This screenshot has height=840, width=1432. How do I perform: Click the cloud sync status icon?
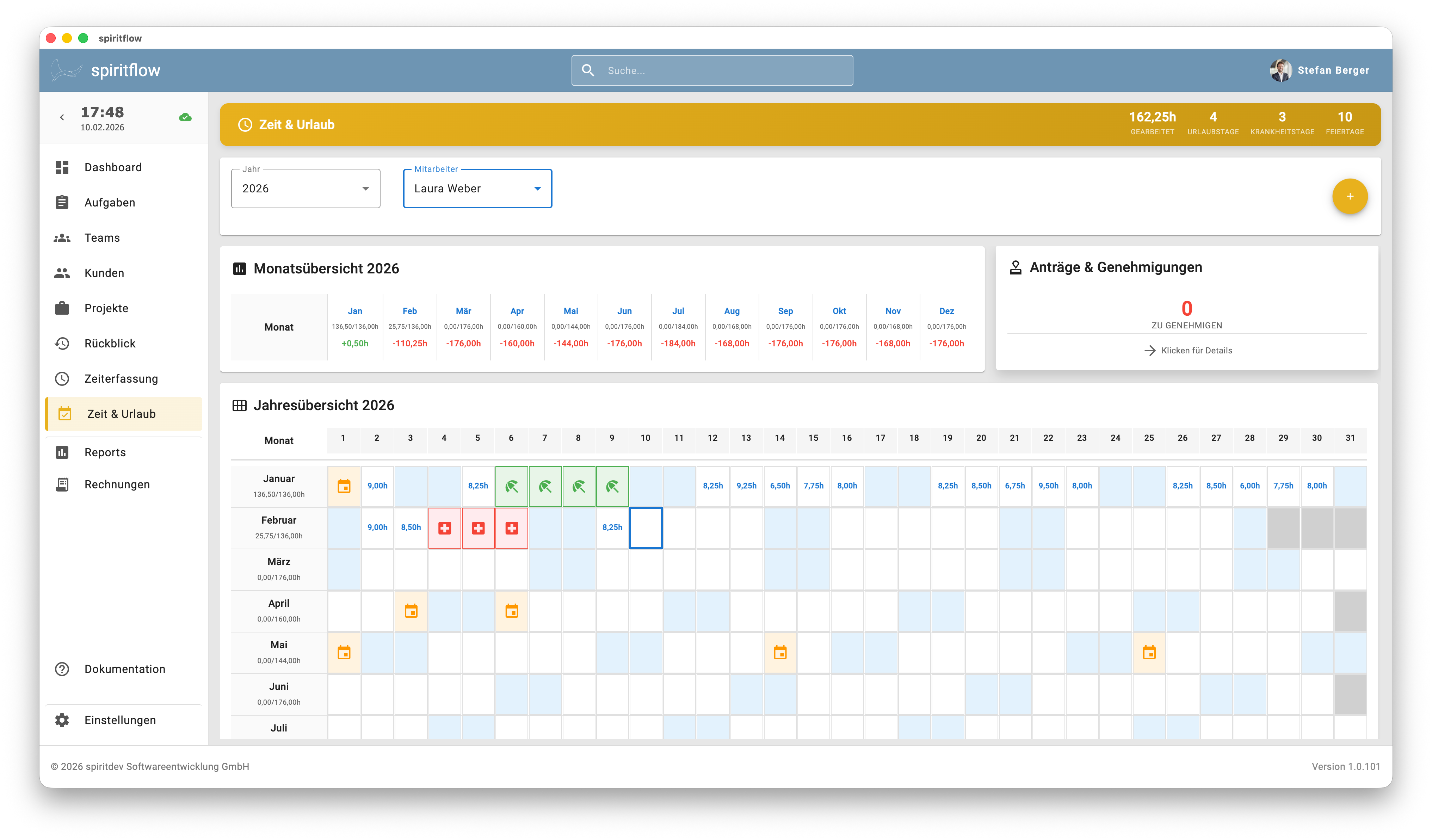point(185,118)
